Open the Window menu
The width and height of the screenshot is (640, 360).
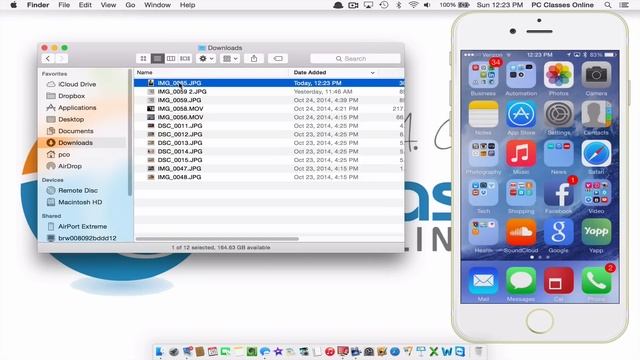157,5
